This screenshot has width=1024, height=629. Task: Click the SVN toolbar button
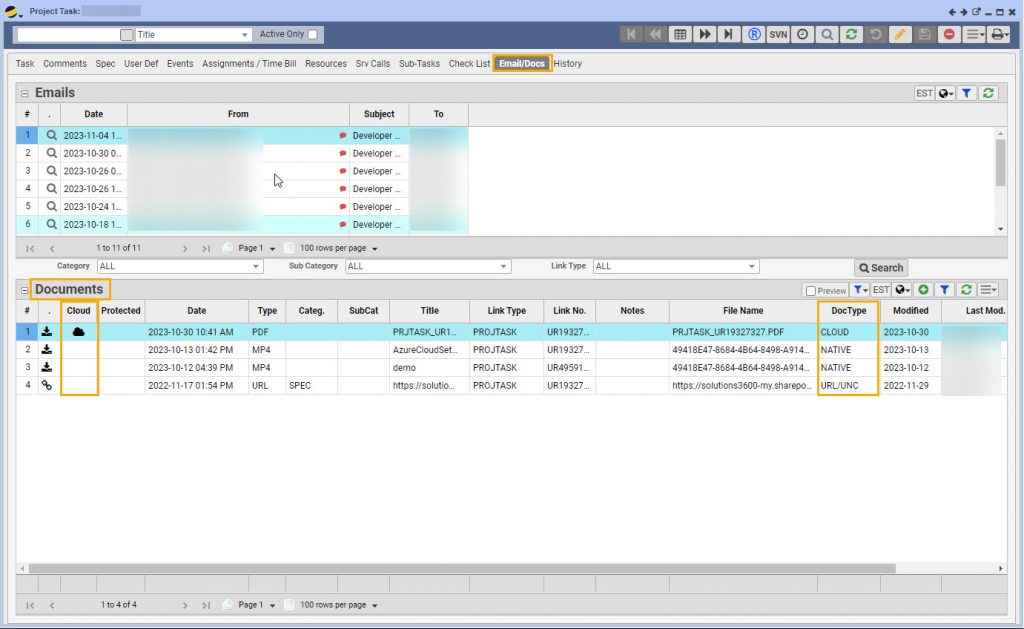(778, 34)
